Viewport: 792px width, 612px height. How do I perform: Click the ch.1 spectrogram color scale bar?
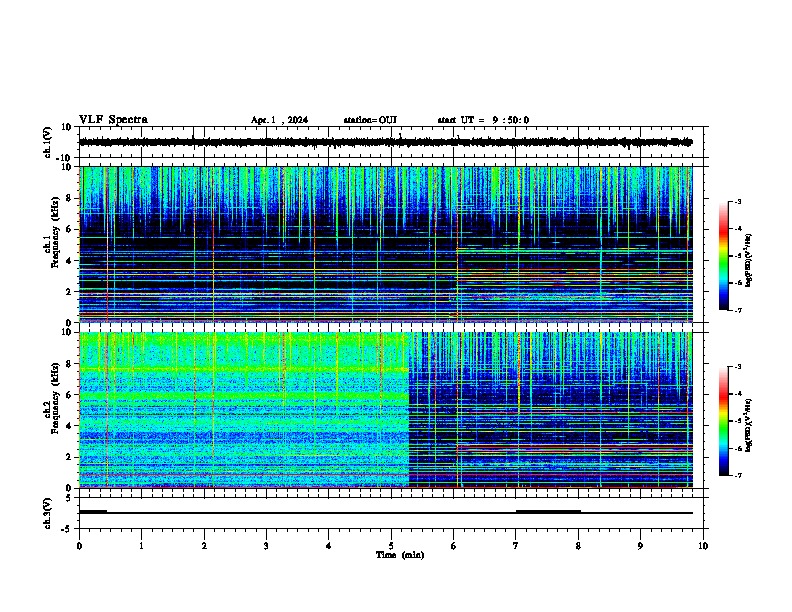723,256
